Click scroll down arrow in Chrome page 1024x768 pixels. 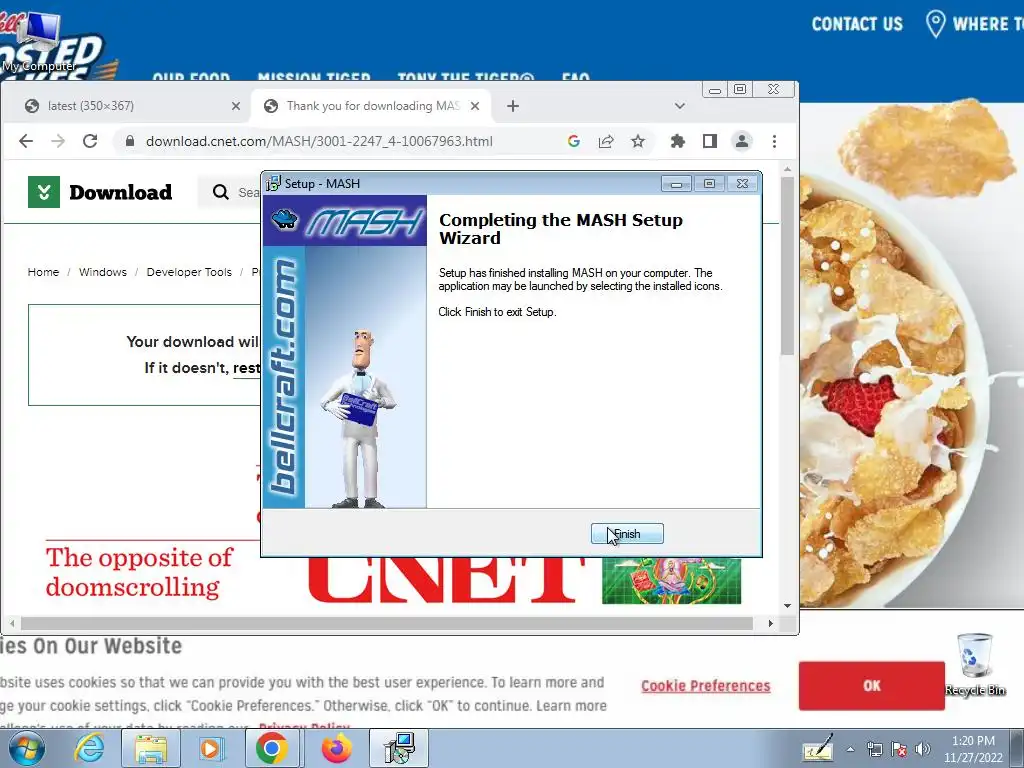coord(788,606)
